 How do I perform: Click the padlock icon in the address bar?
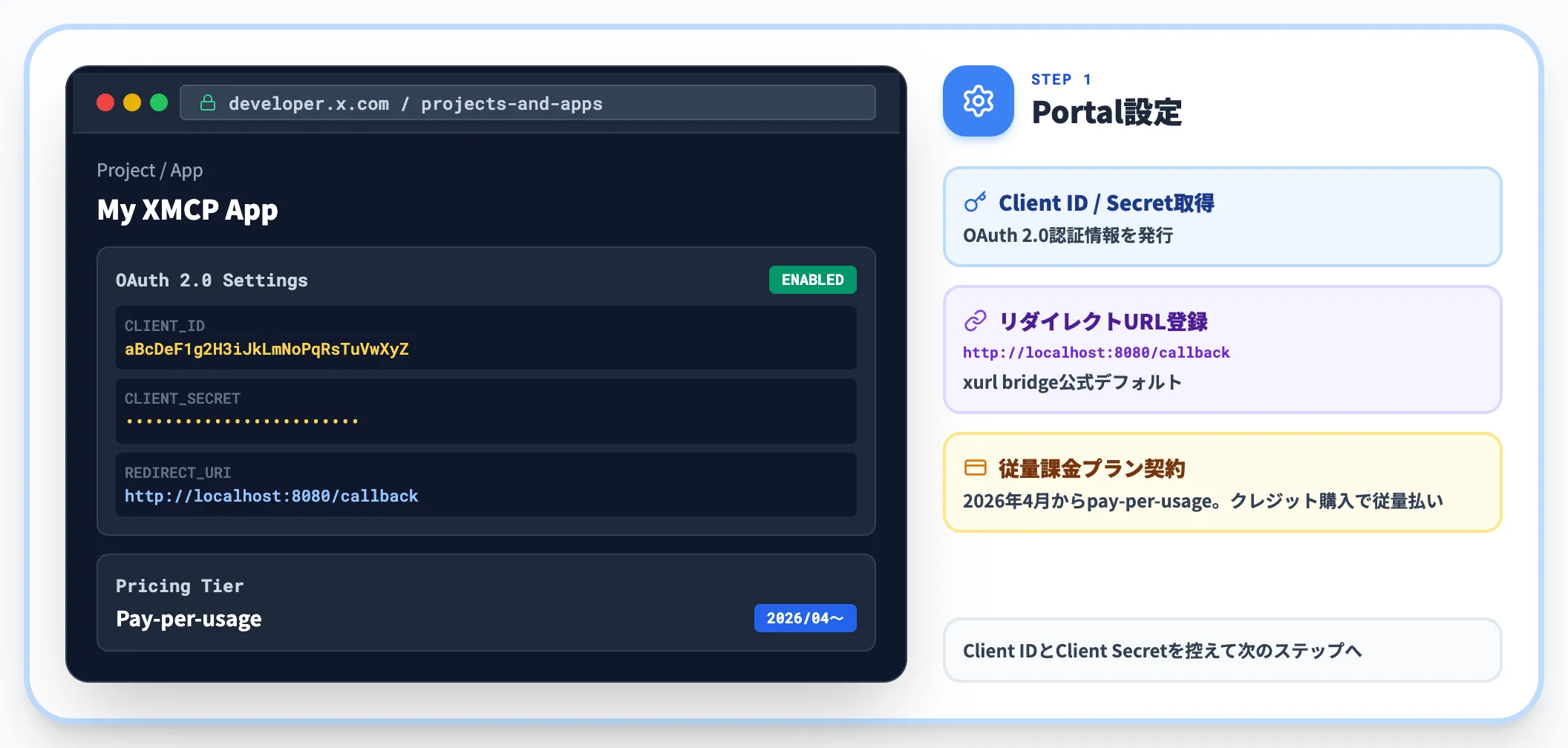(208, 103)
